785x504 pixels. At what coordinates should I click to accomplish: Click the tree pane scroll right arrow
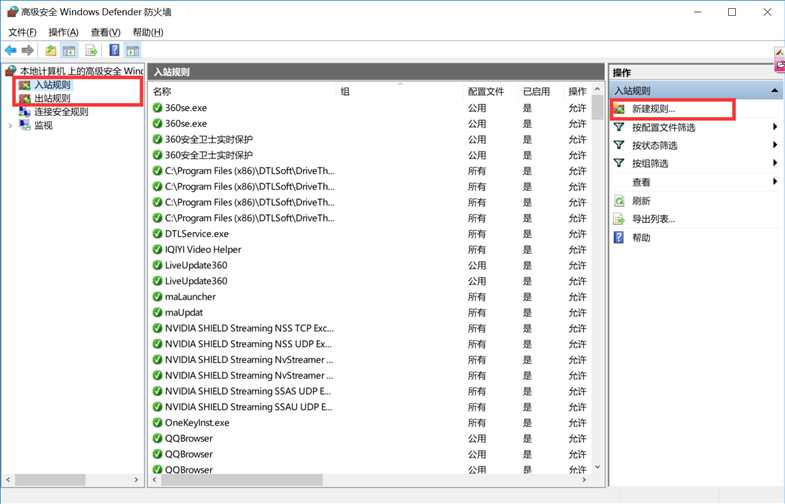pos(136,479)
